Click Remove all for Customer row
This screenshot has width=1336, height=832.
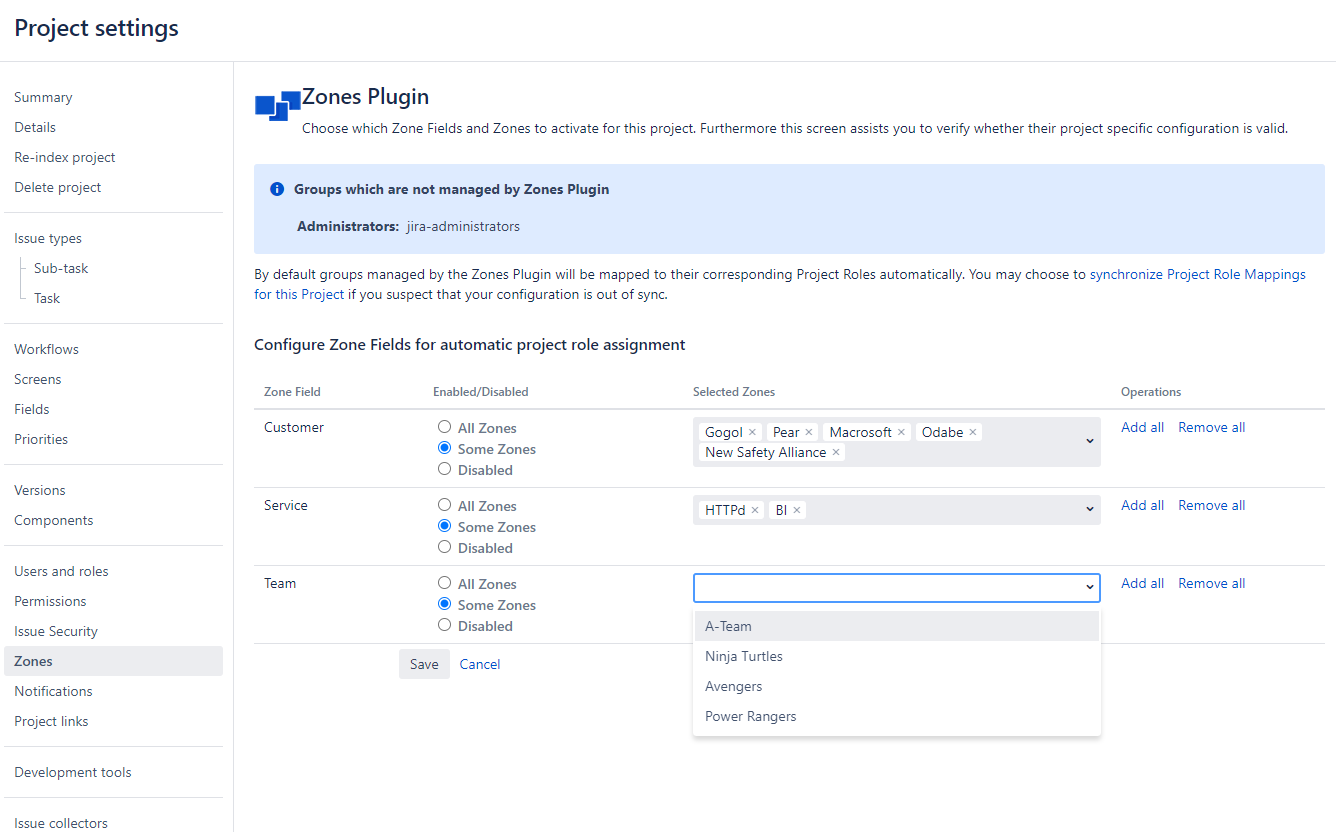[x=1211, y=427]
